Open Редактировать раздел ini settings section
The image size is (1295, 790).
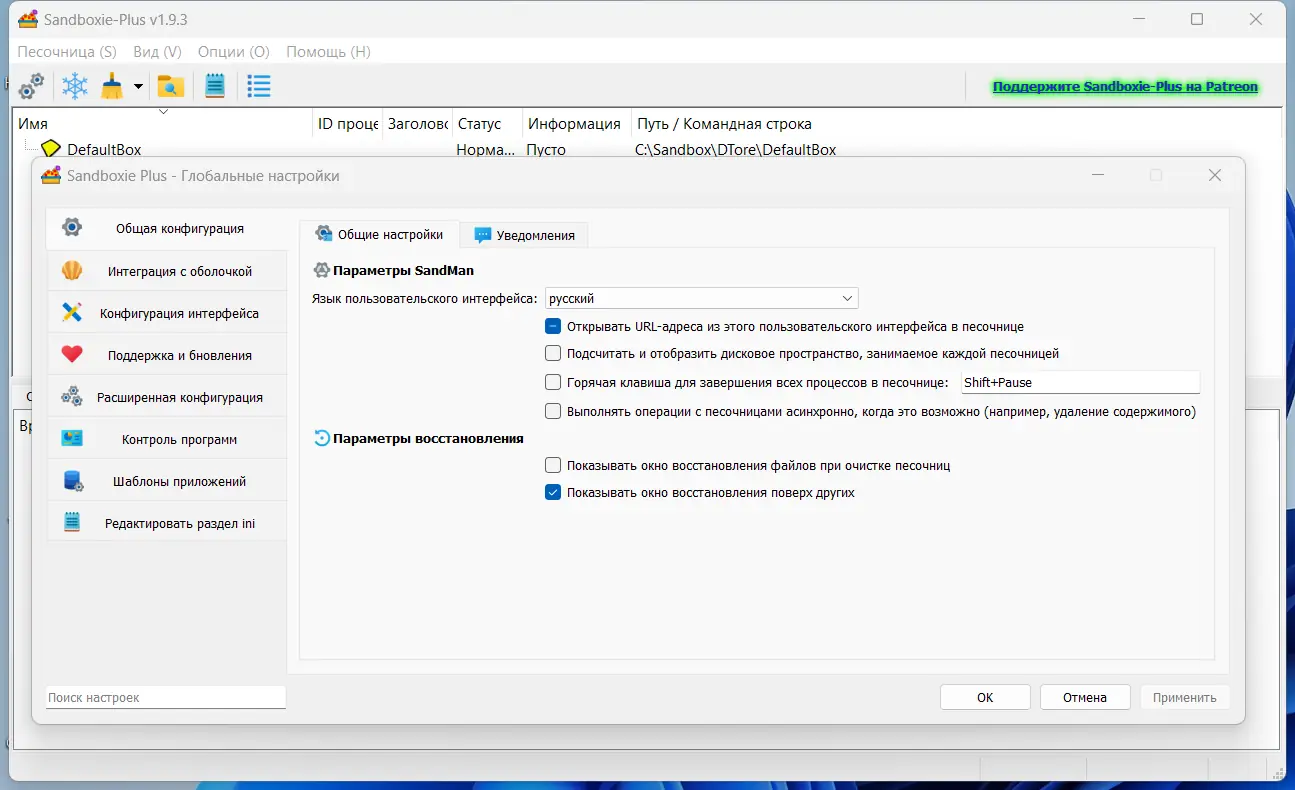tap(167, 523)
